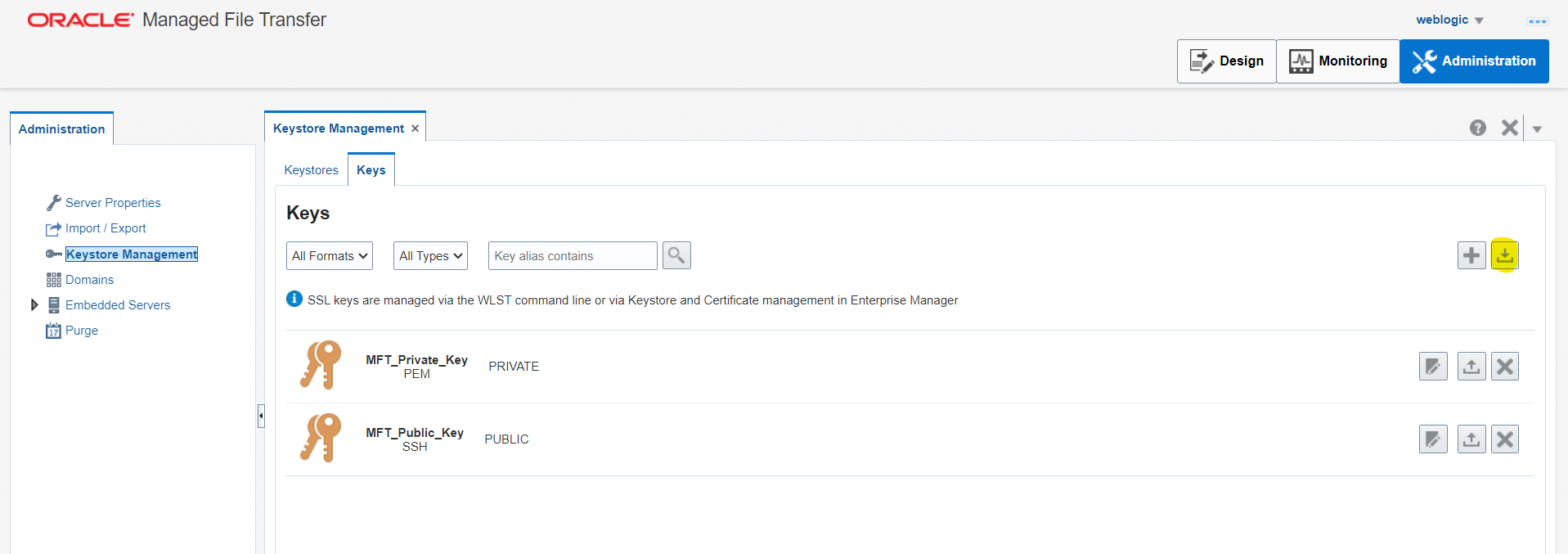The width and height of the screenshot is (1568, 554).
Task: Open Server Properties link
Action: [113, 203]
